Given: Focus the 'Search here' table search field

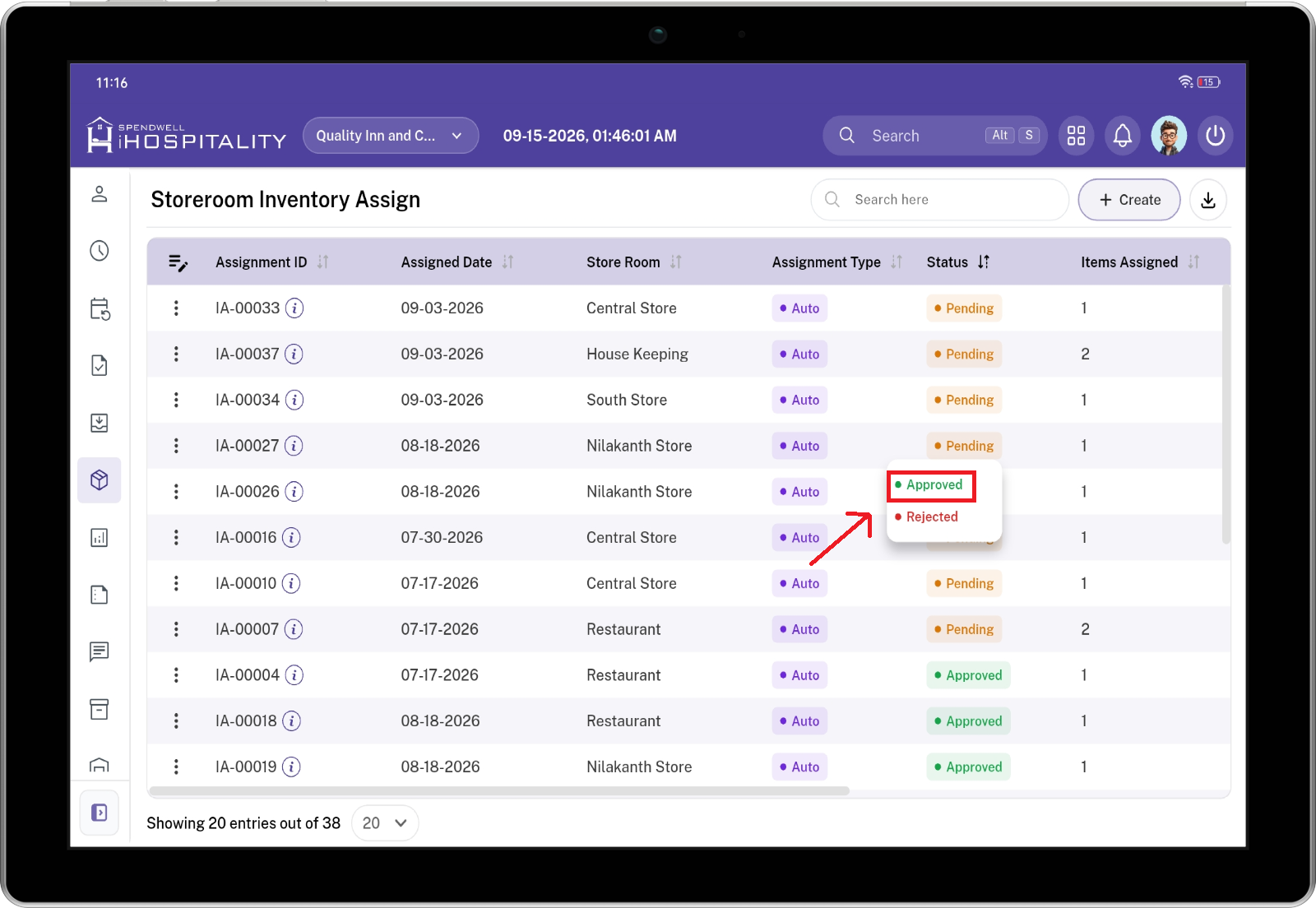Looking at the screenshot, I should [x=939, y=200].
